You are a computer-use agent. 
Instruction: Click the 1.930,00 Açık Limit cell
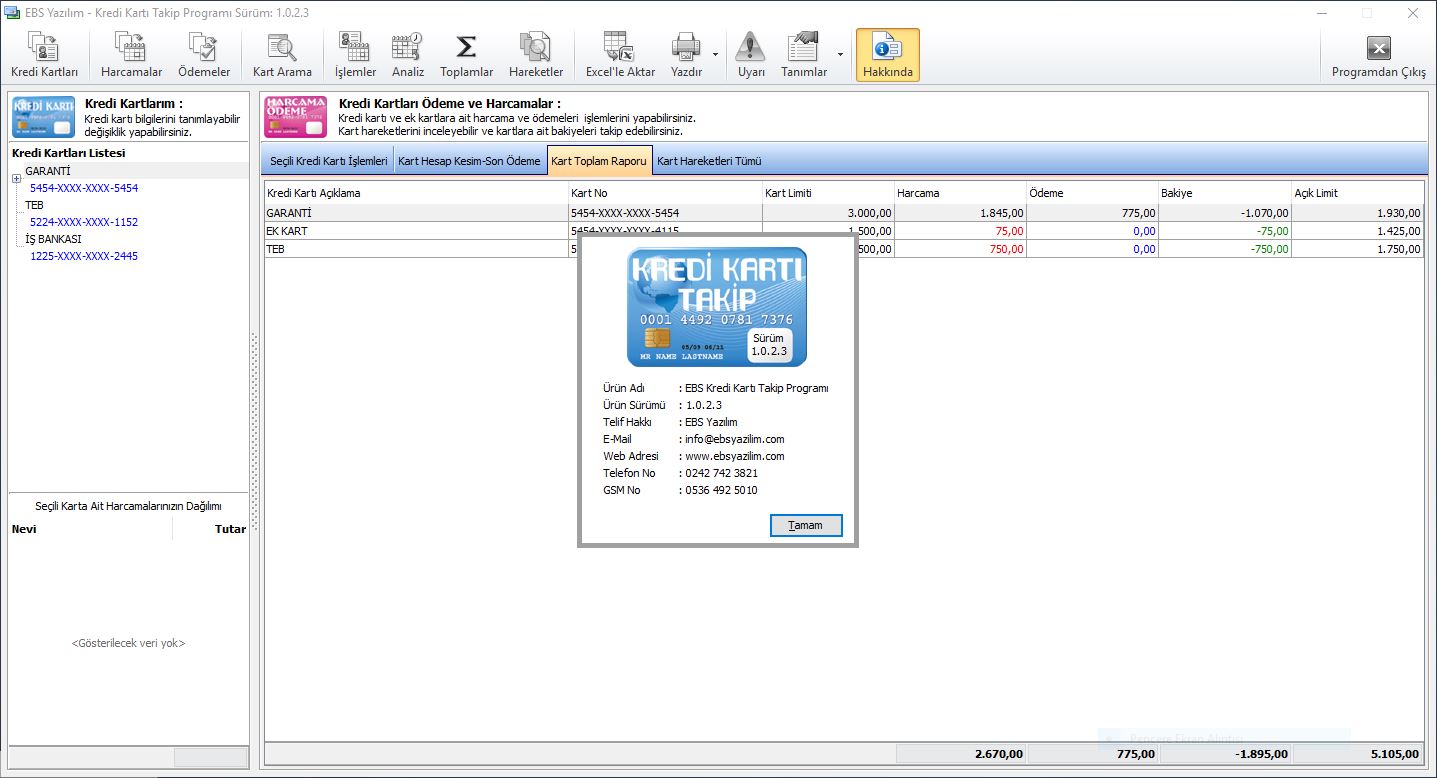click(x=1357, y=213)
